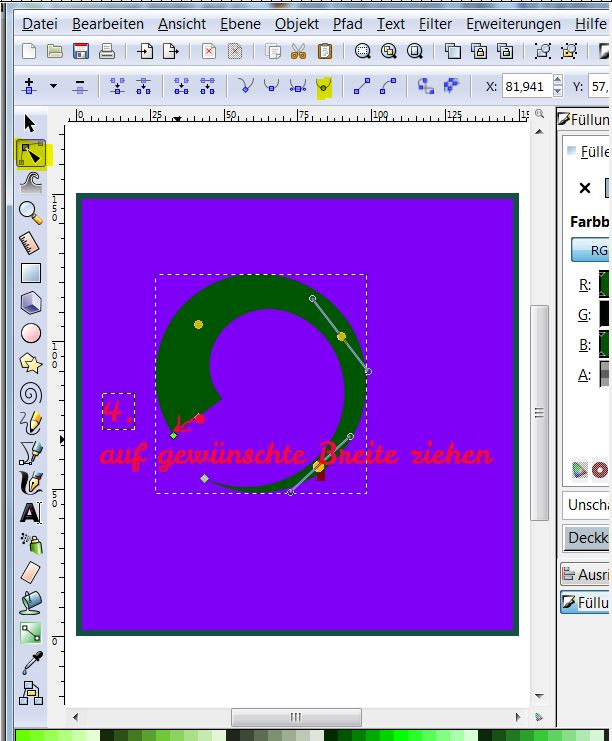Collapse the Füllung panel header
Screen dimensions: 612x741
(x=584, y=120)
